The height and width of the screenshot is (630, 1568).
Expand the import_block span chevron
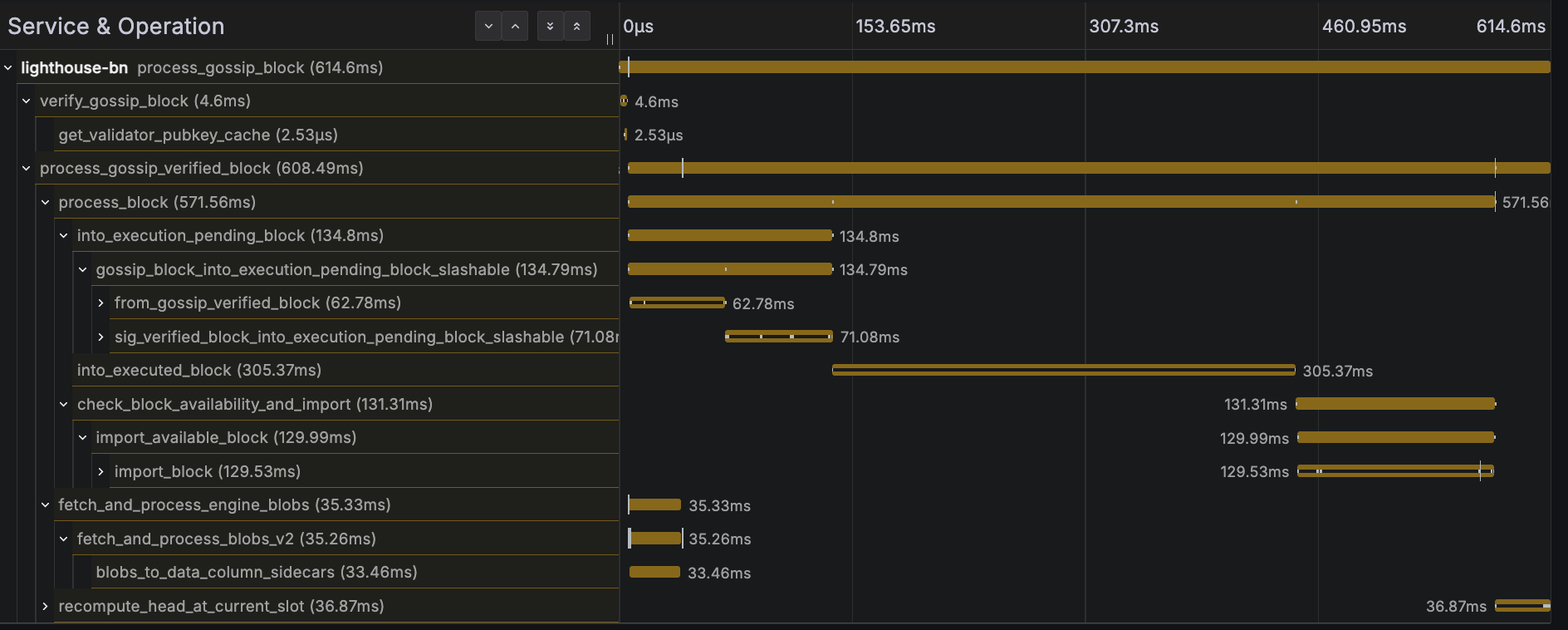(x=101, y=472)
